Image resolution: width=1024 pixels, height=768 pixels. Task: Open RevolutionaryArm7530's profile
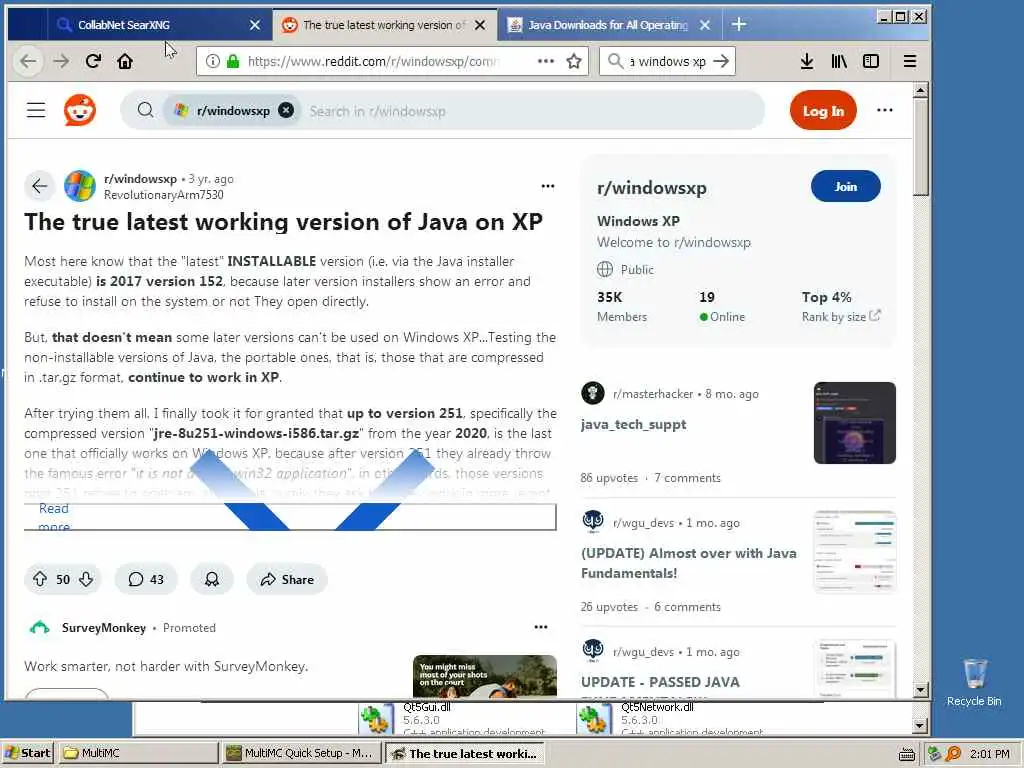(163, 195)
